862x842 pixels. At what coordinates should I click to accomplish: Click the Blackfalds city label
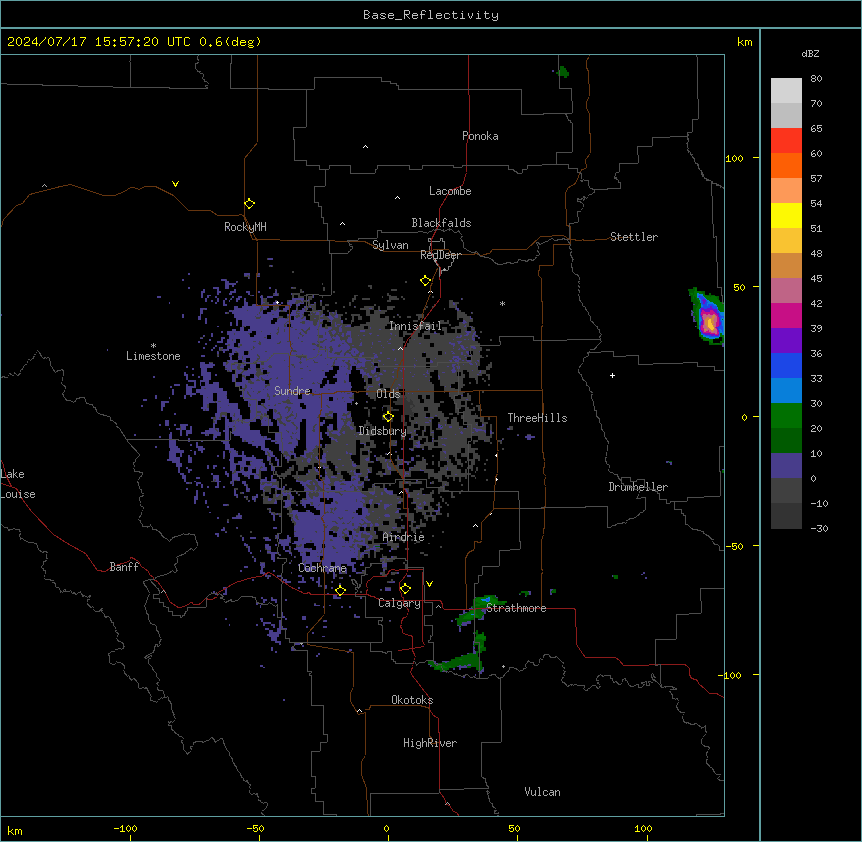(441, 223)
